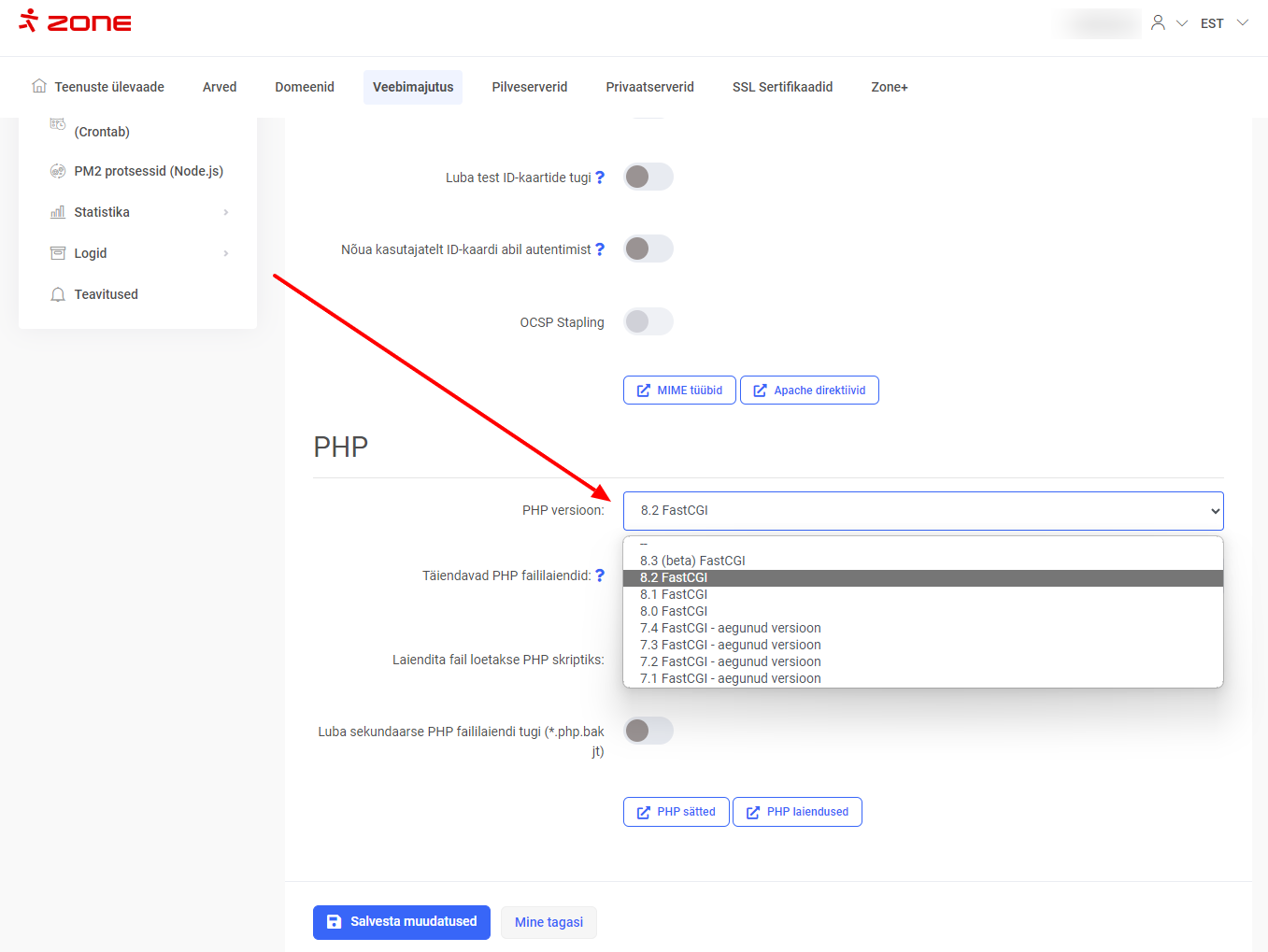Click help icon next to Täiendavad PHP faililaiendid
The height and width of the screenshot is (952, 1268).
(x=600, y=575)
